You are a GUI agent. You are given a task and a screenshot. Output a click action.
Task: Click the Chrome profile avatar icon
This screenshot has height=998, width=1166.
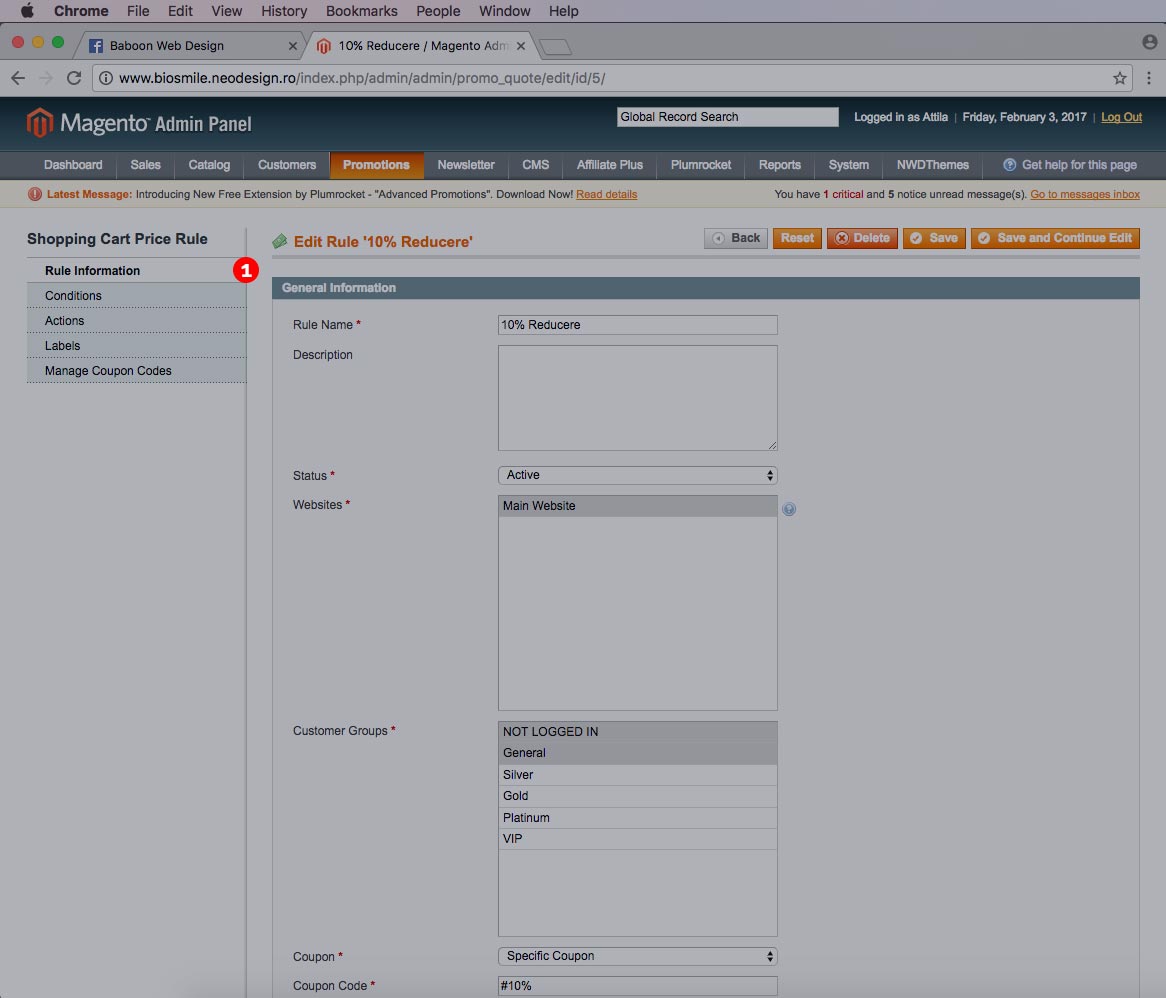click(x=1149, y=43)
